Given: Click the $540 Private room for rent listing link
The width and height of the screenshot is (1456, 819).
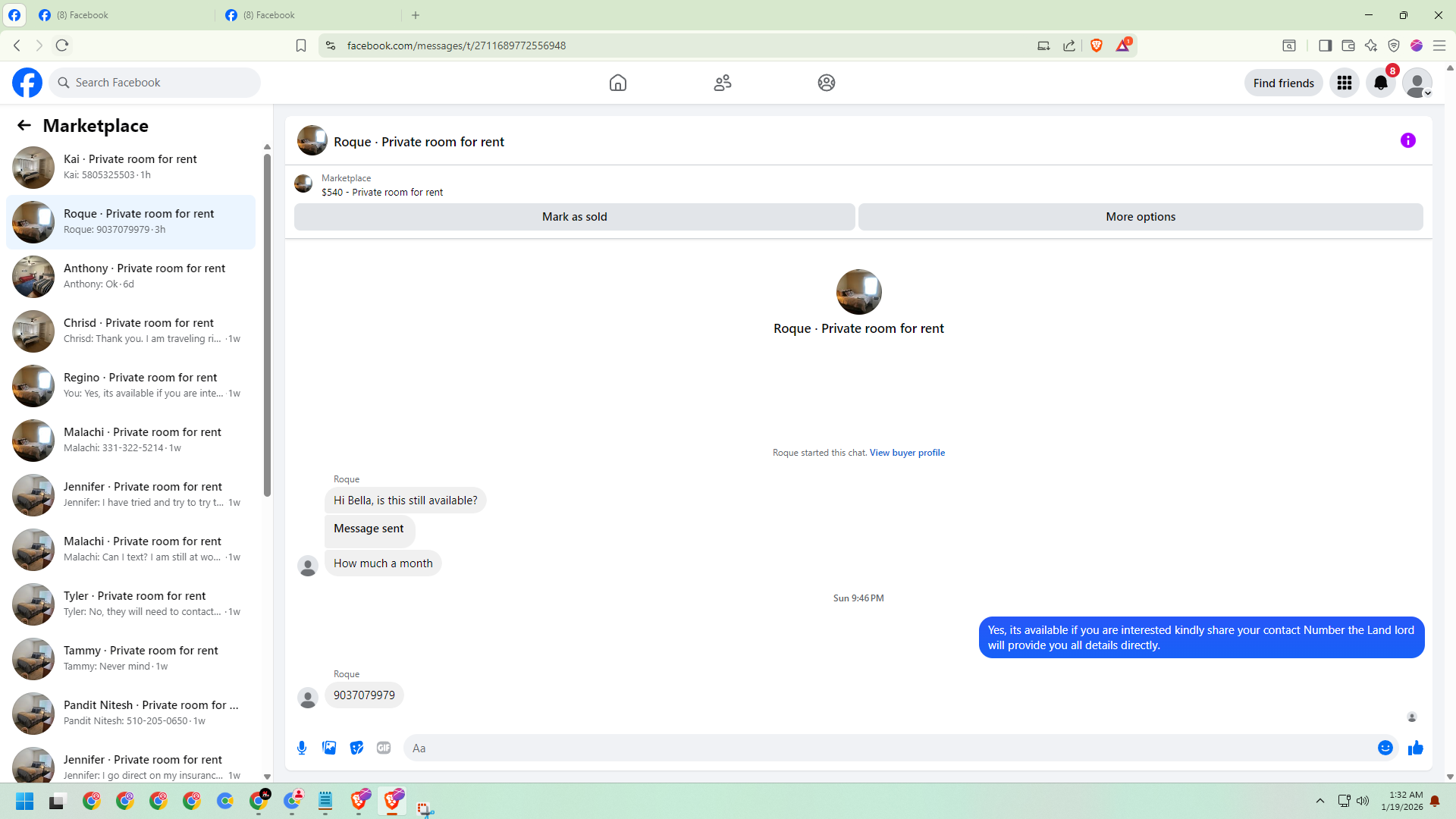Looking at the screenshot, I should coord(382,193).
